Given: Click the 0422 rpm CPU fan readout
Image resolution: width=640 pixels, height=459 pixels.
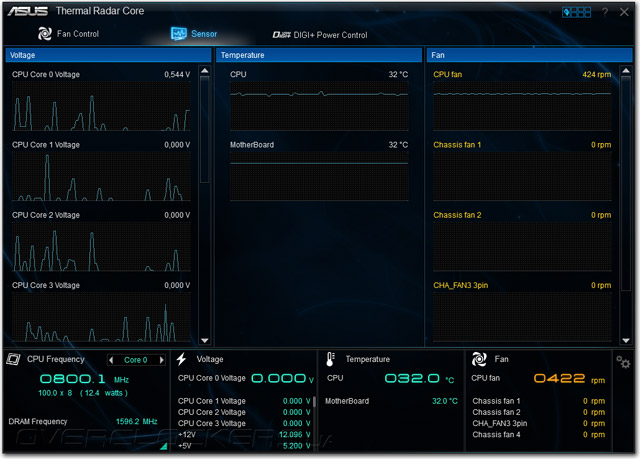Looking at the screenshot, I should tap(569, 379).
